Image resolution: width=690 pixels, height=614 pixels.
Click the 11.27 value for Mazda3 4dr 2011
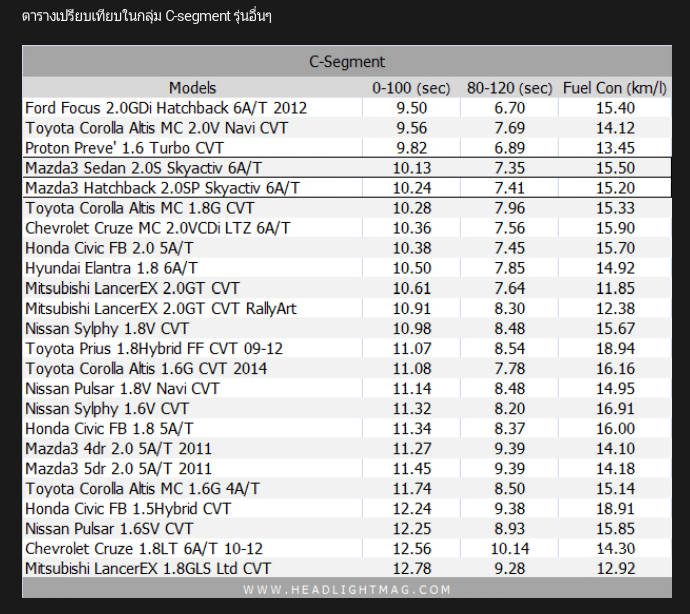(411, 449)
